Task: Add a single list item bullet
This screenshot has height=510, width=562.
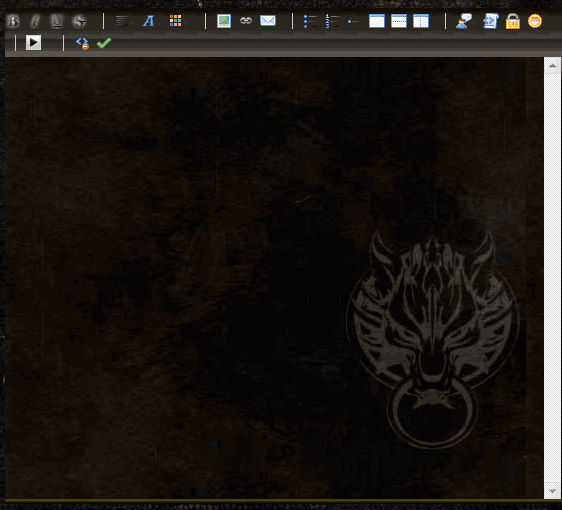Action: point(352,22)
